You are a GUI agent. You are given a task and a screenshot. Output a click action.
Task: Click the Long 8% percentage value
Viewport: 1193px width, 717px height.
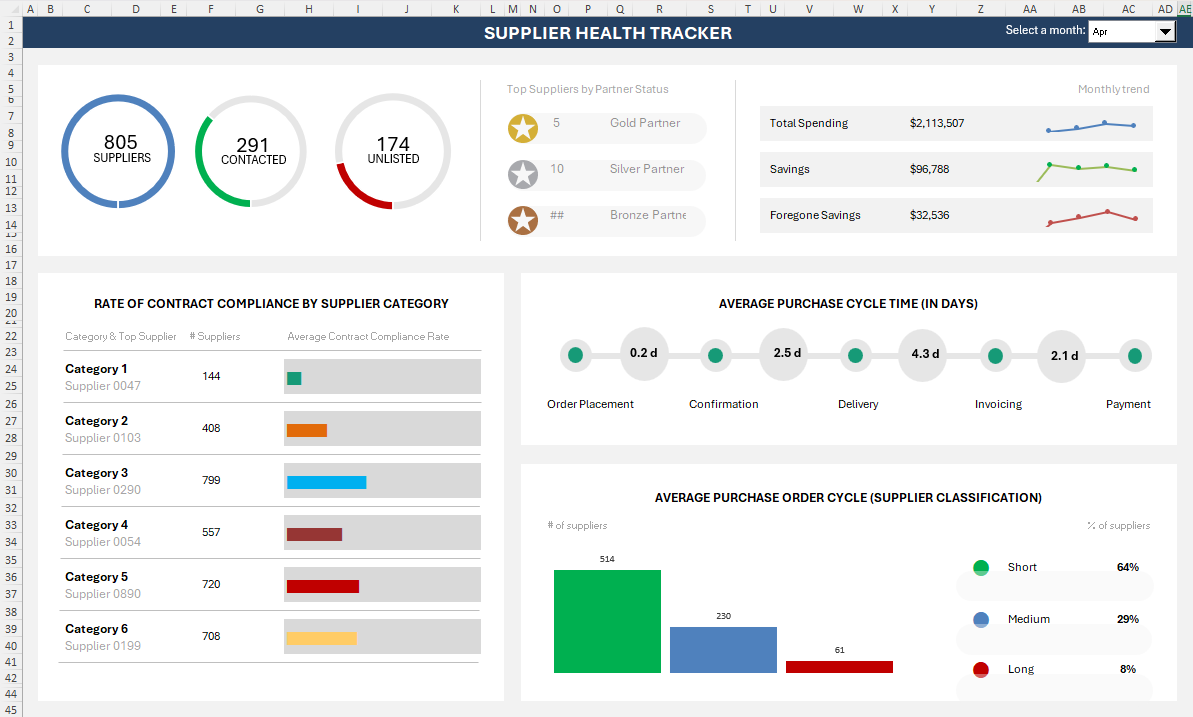(1128, 670)
